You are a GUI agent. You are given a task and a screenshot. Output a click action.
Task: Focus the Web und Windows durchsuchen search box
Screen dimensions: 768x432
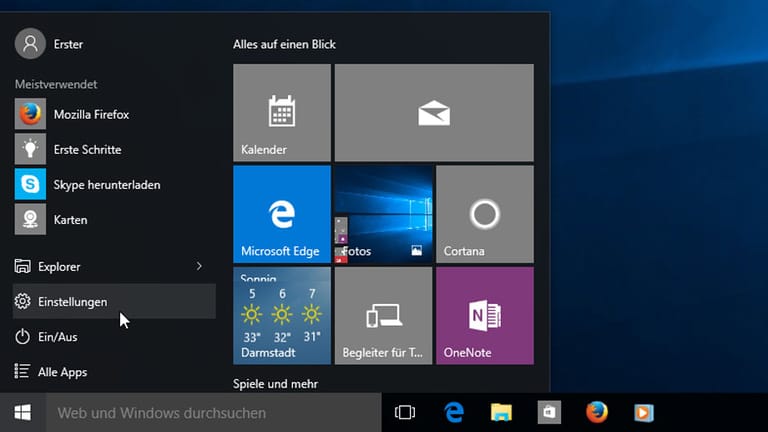point(214,412)
